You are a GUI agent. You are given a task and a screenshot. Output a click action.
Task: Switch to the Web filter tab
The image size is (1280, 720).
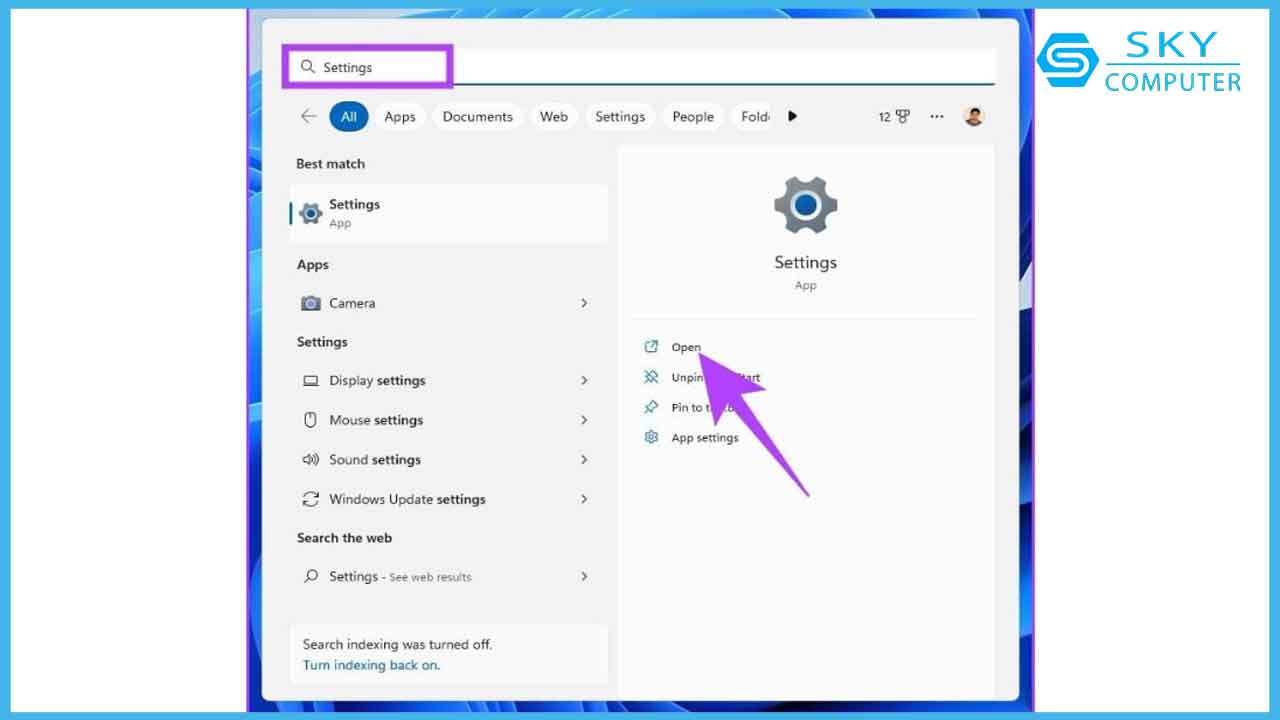click(554, 116)
